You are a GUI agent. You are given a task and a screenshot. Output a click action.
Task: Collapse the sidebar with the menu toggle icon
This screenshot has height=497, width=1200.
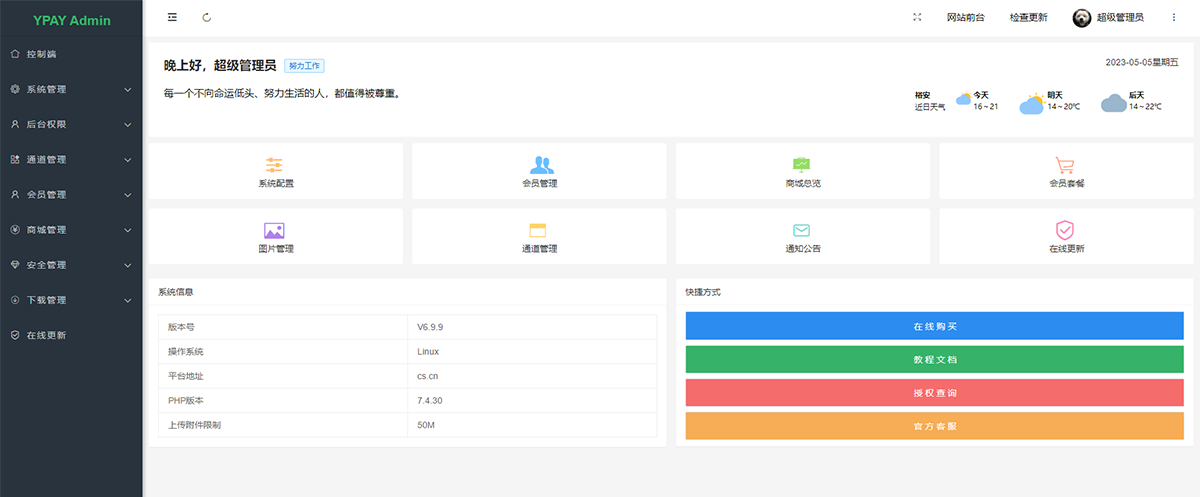172,17
